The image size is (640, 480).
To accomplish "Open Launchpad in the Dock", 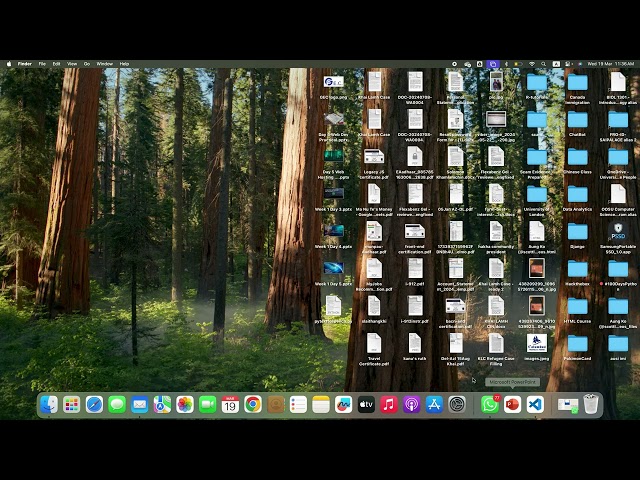I will coord(72,404).
